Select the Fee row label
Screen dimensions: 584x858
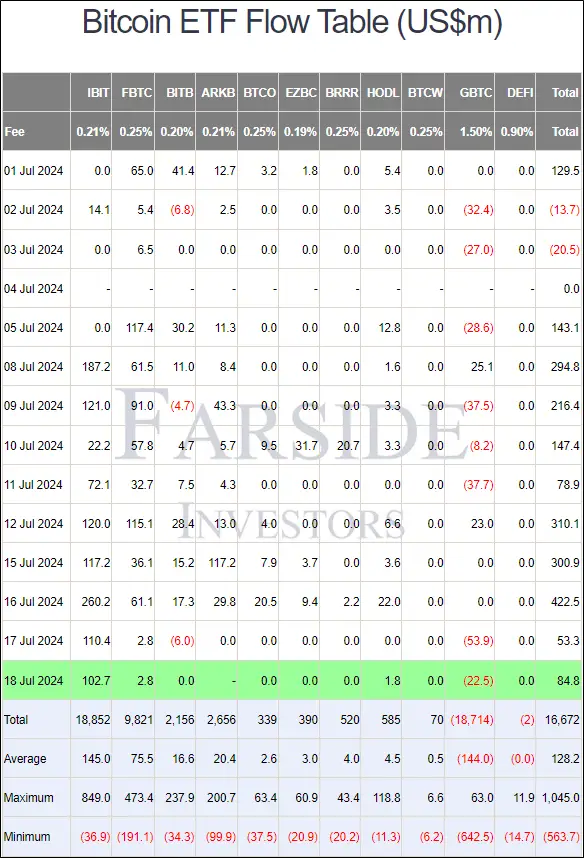tap(14, 131)
